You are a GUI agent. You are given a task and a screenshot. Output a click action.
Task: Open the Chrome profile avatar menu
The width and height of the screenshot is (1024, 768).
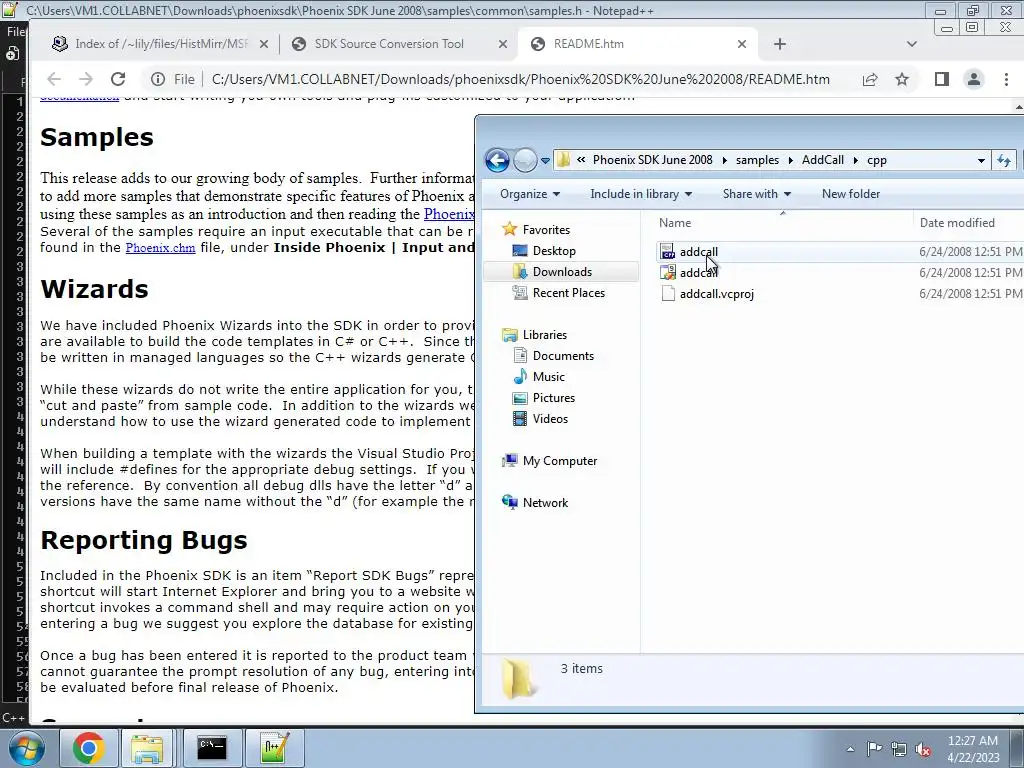974,79
